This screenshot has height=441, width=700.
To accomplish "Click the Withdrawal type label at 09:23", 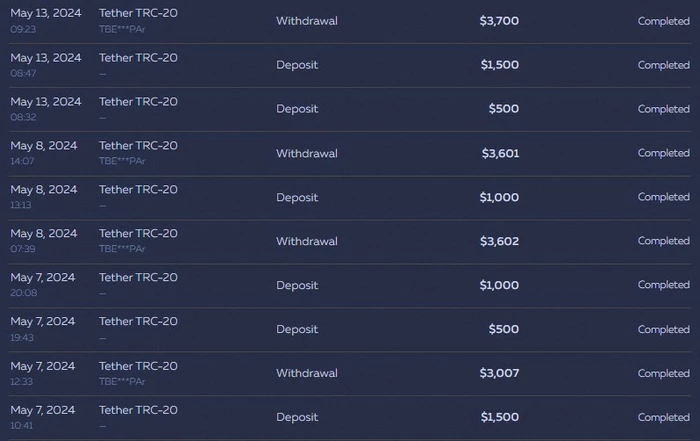I will tap(307, 21).
